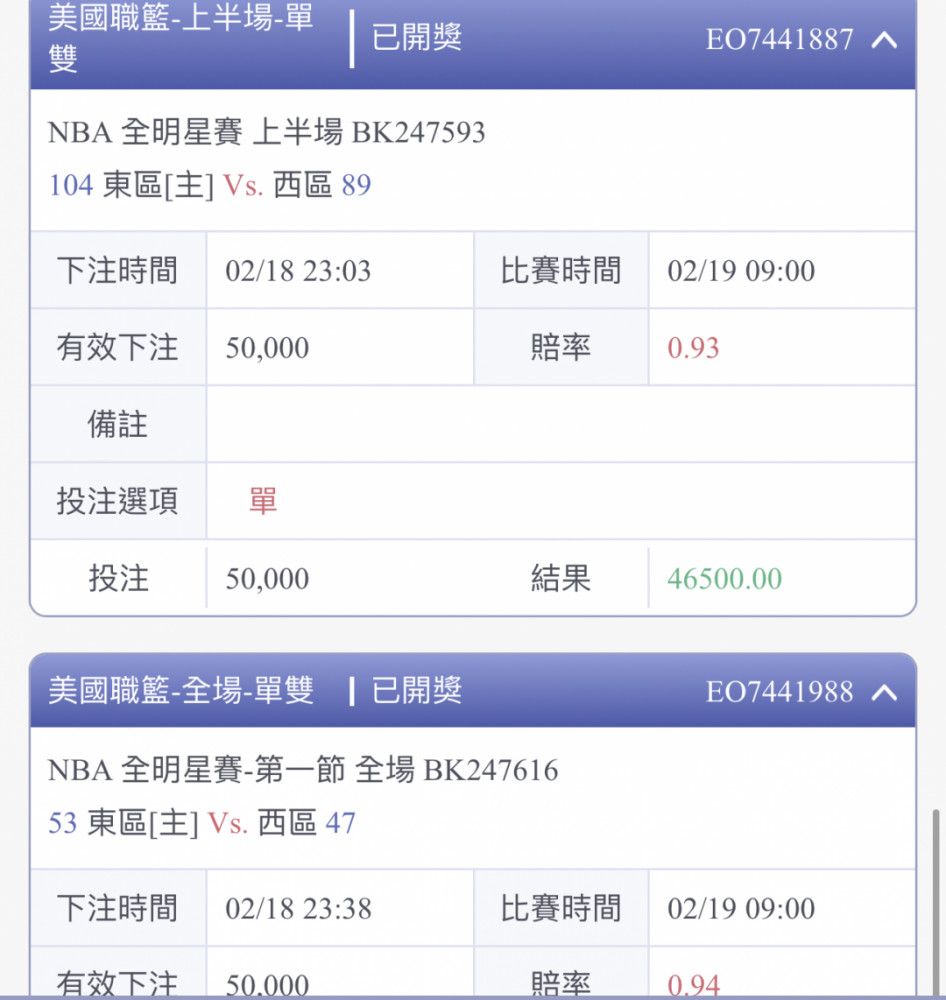Image resolution: width=946 pixels, height=1000 pixels.
Task: Click the 104 東區 Vs. 西區 89 score line
Action: click(210, 185)
